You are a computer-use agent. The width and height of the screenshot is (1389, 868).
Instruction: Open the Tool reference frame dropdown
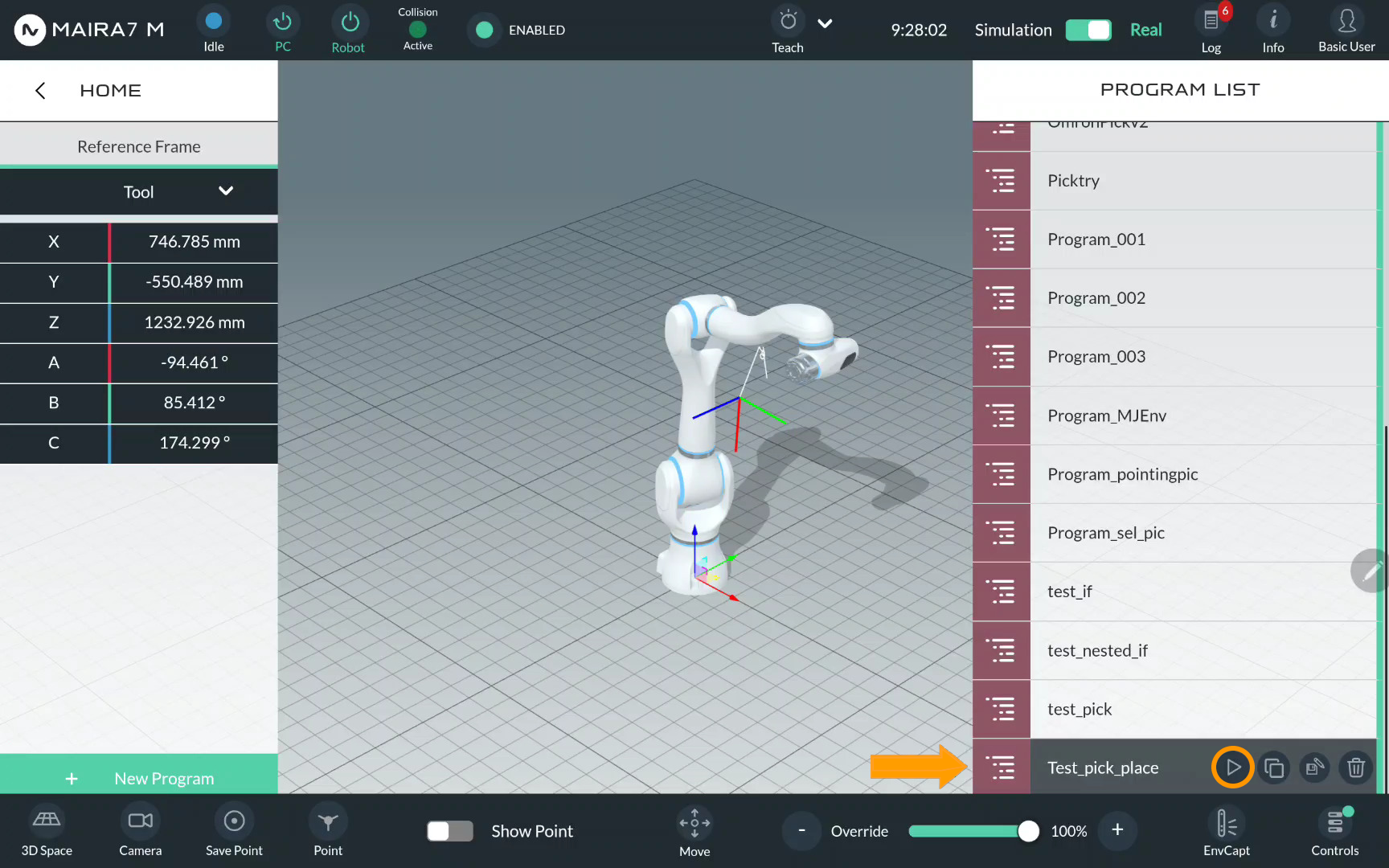[139, 191]
